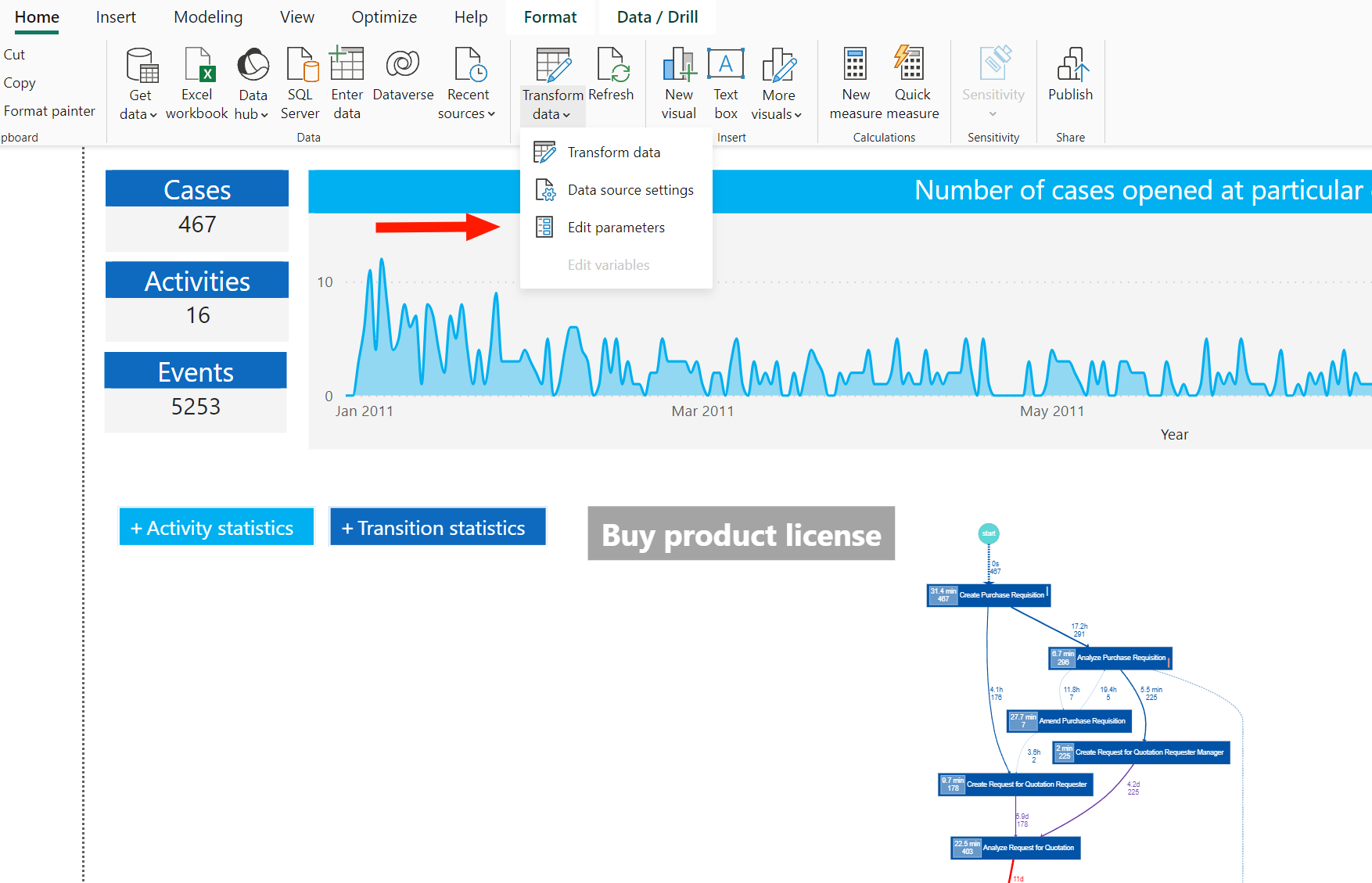
Task: Open the Modeling ribbon tab
Action: 208,17
